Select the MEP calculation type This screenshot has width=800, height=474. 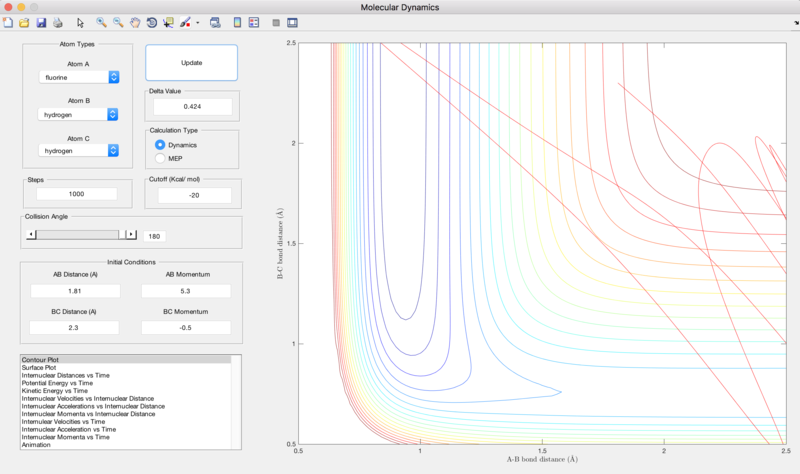pyautogui.click(x=169, y=158)
